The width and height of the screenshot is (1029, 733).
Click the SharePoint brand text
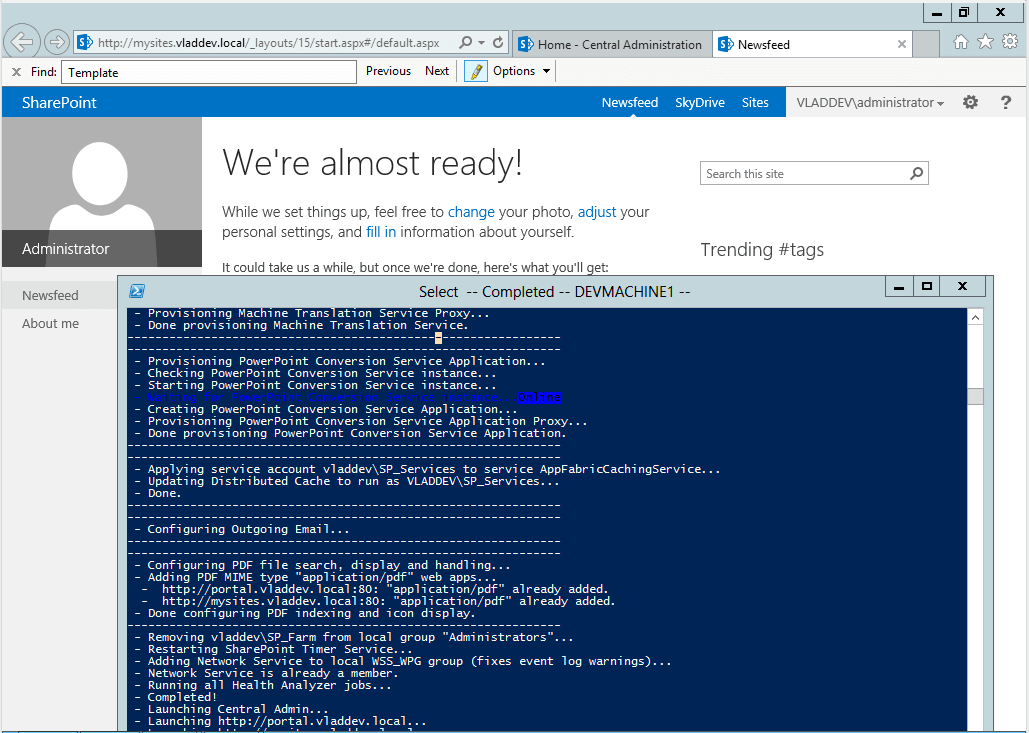click(59, 102)
